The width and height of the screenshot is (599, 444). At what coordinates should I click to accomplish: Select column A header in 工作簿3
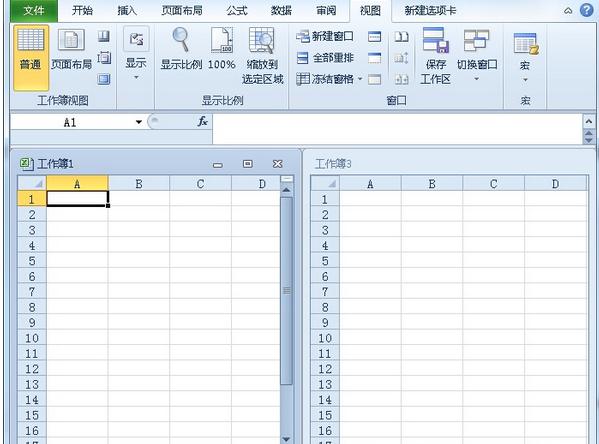click(370, 184)
